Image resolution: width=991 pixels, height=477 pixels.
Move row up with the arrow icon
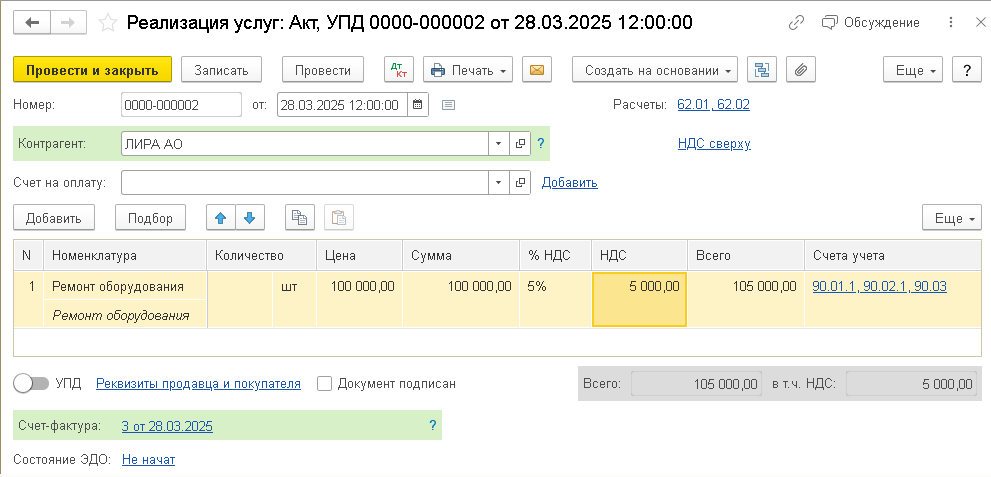pos(221,218)
